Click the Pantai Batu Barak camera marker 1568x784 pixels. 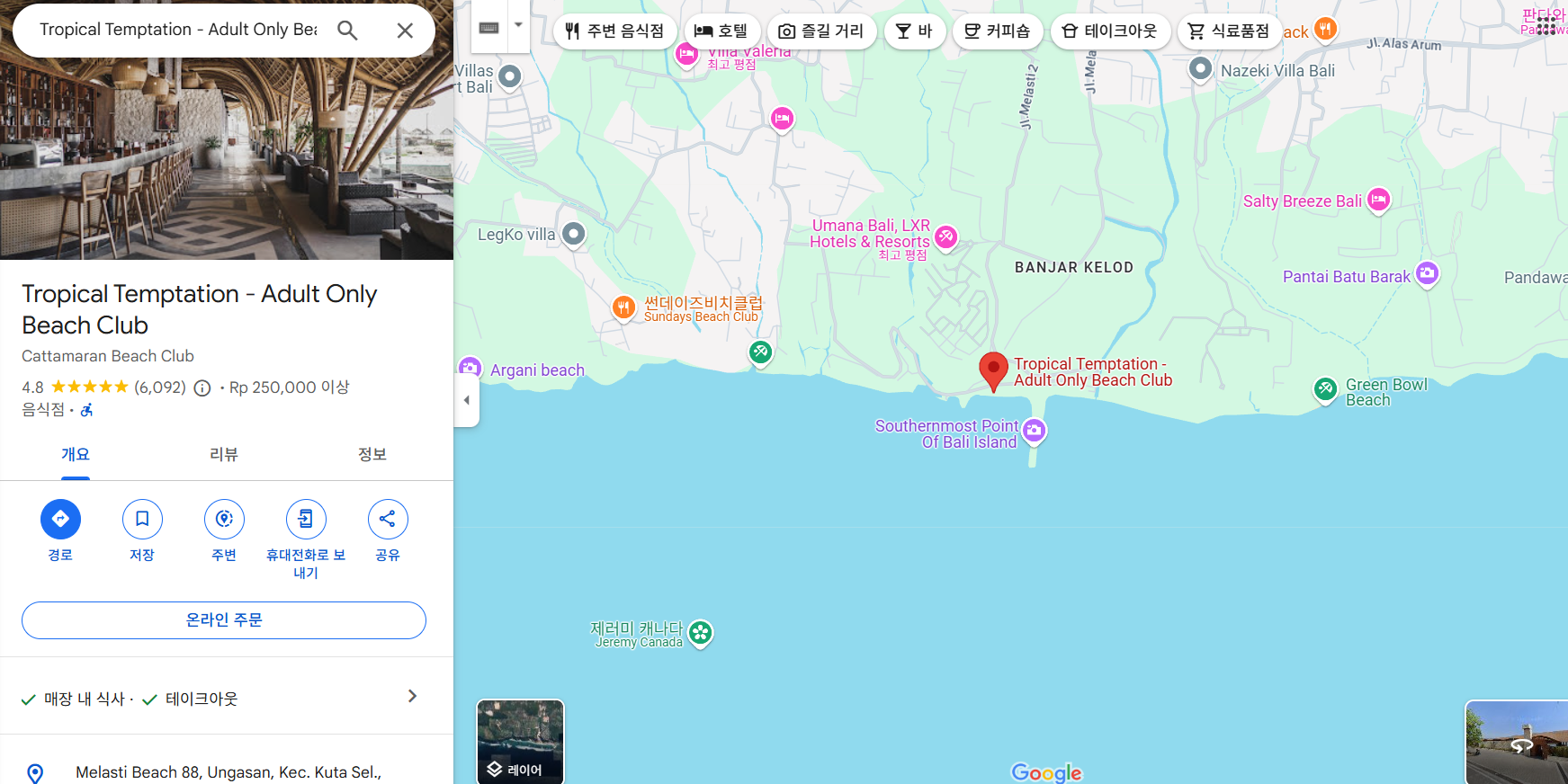[x=1427, y=273]
